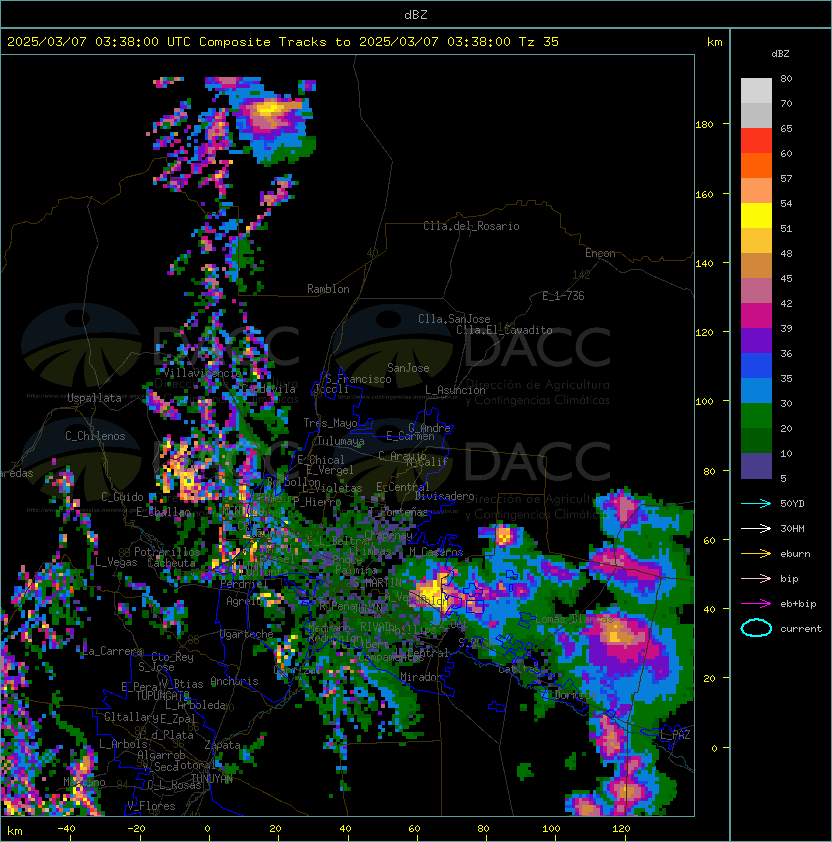The image size is (832, 842).
Task: Click the Encon map label
Action: 600,253
